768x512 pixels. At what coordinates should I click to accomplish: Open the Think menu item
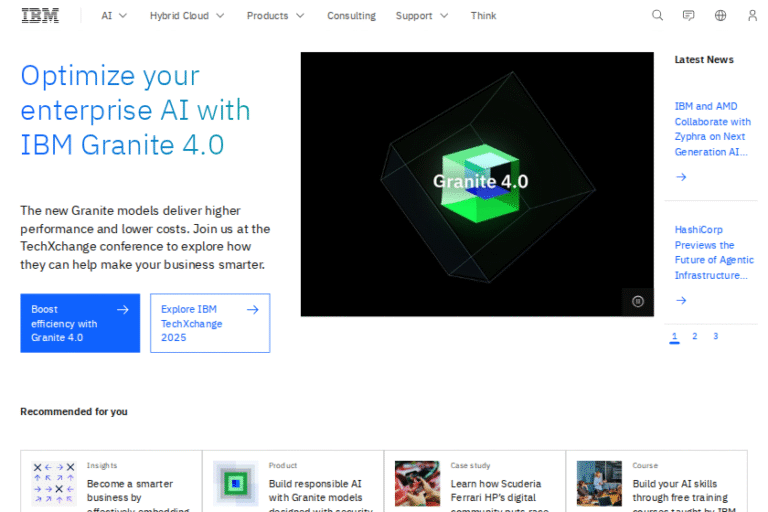pos(483,16)
